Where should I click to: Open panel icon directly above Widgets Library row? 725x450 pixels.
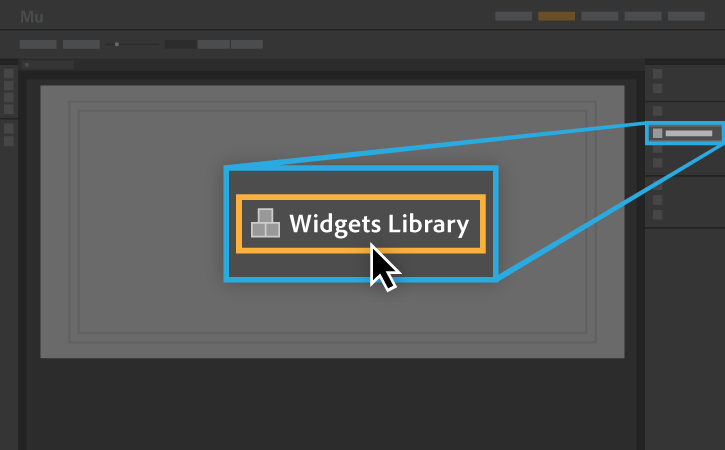[657, 111]
